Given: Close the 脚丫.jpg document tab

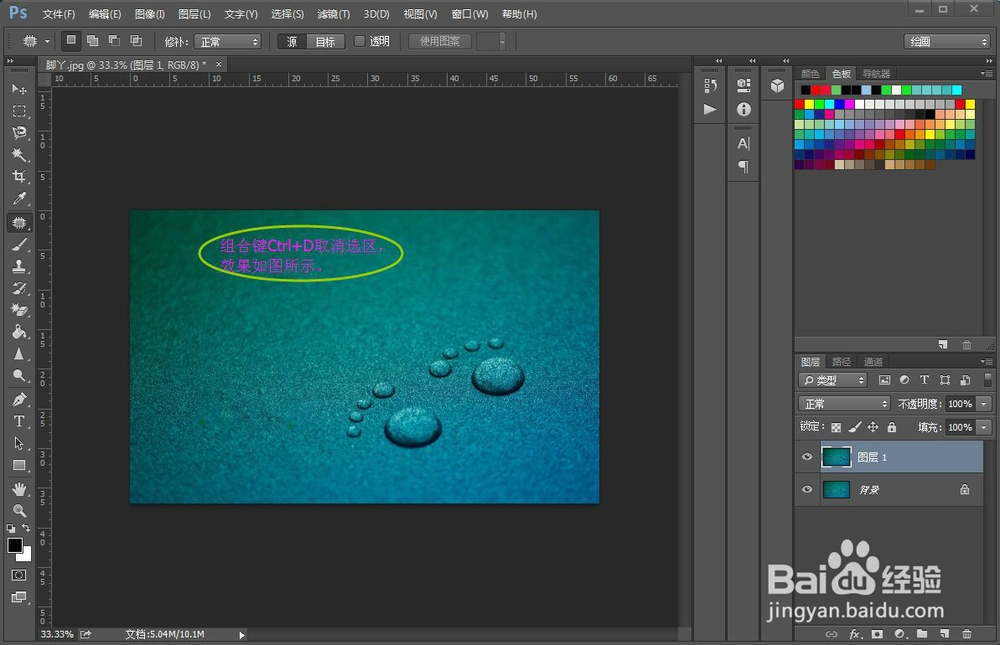Looking at the screenshot, I should [x=219, y=64].
